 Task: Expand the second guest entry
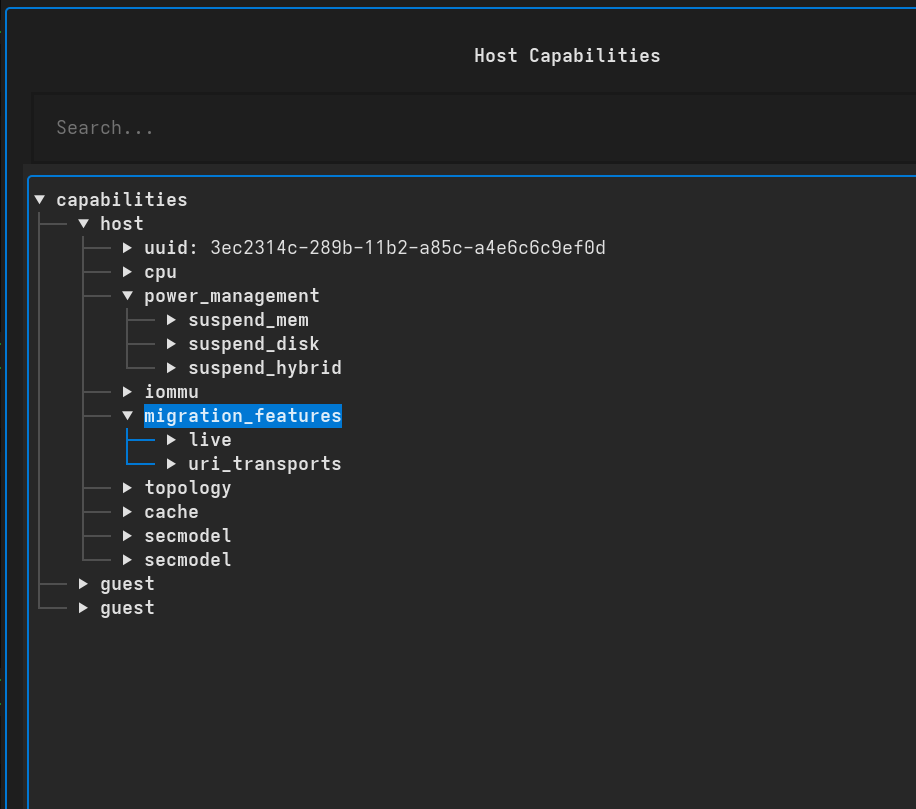[83, 607]
